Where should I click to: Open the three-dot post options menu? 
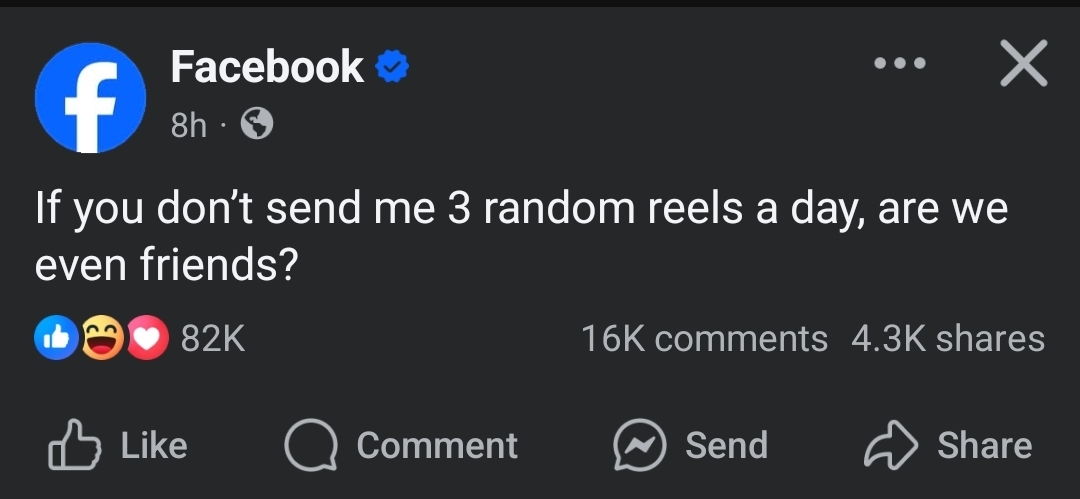[900, 63]
